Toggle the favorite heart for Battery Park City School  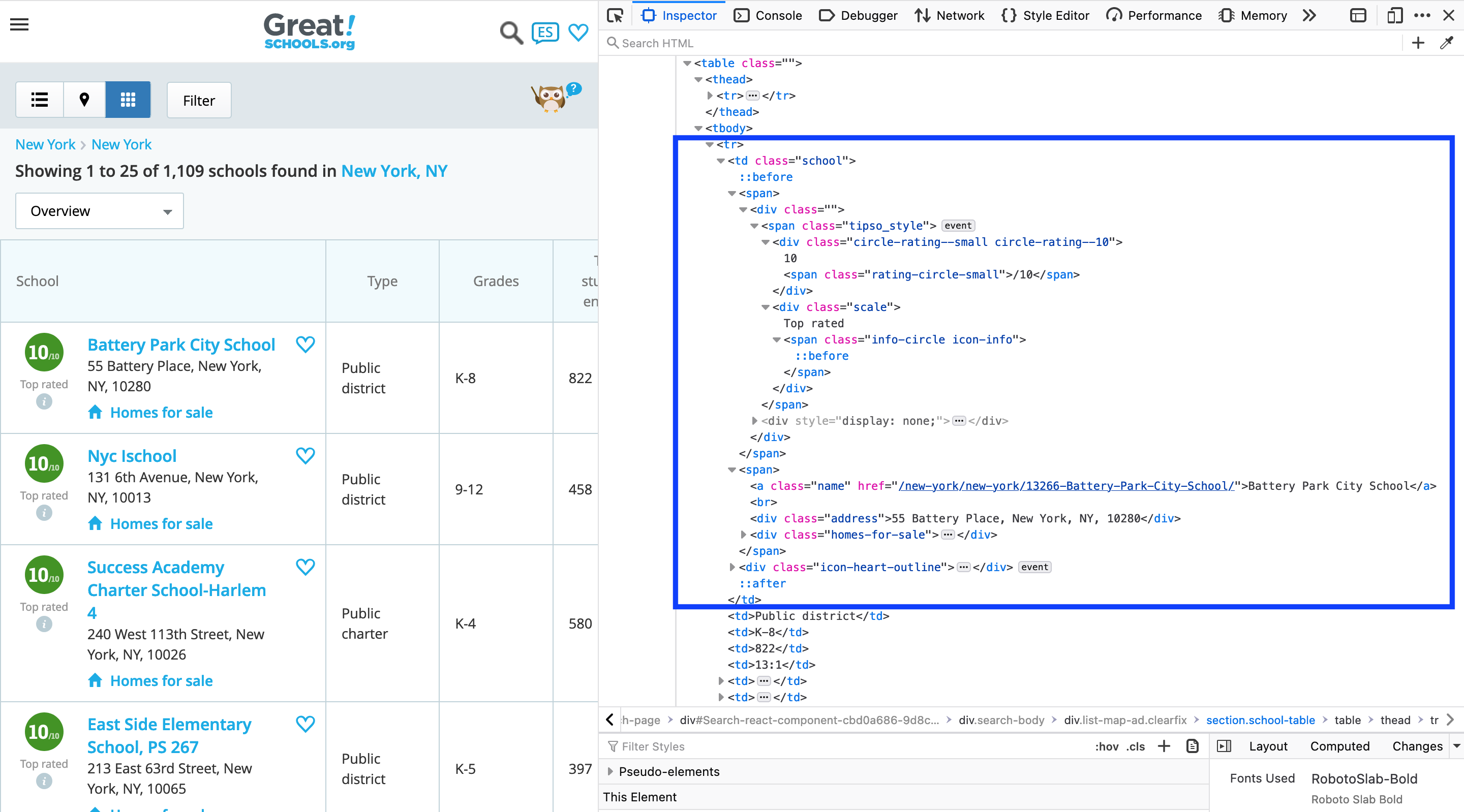click(306, 345)
